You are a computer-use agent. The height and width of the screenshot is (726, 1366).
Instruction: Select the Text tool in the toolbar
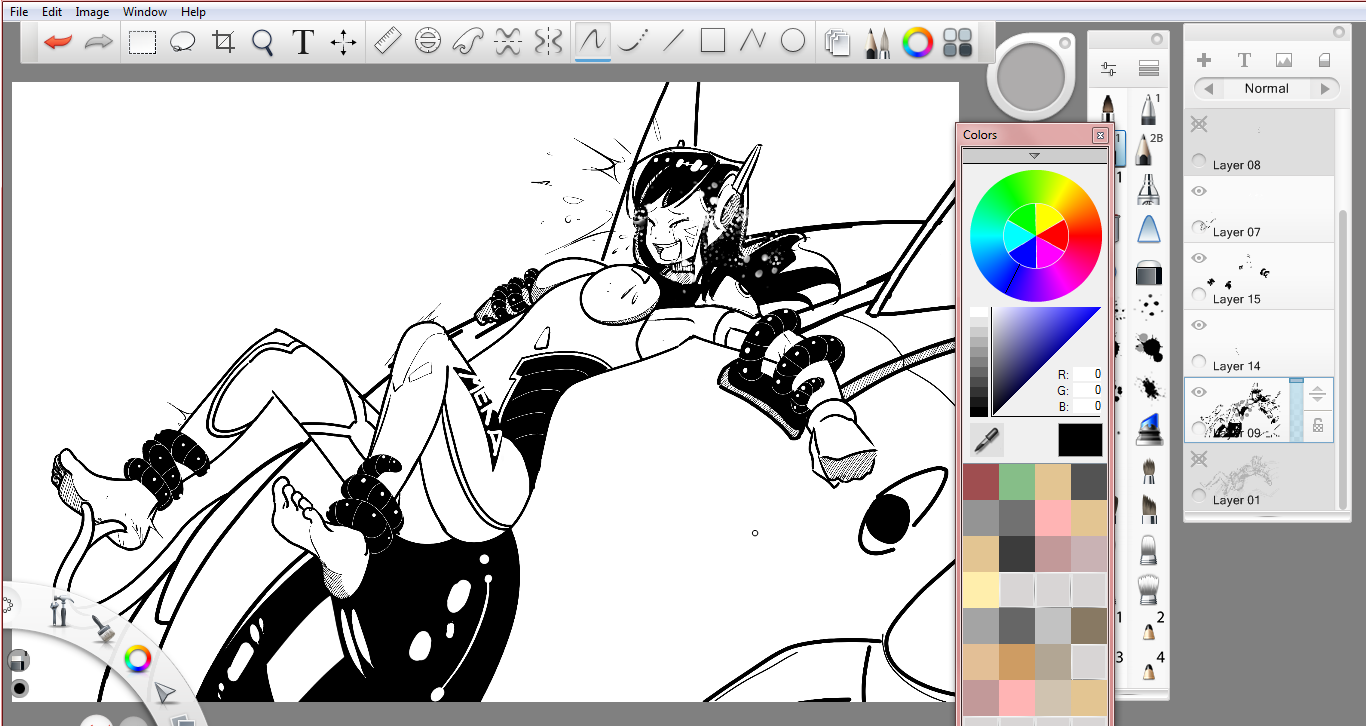coord(303,42)
